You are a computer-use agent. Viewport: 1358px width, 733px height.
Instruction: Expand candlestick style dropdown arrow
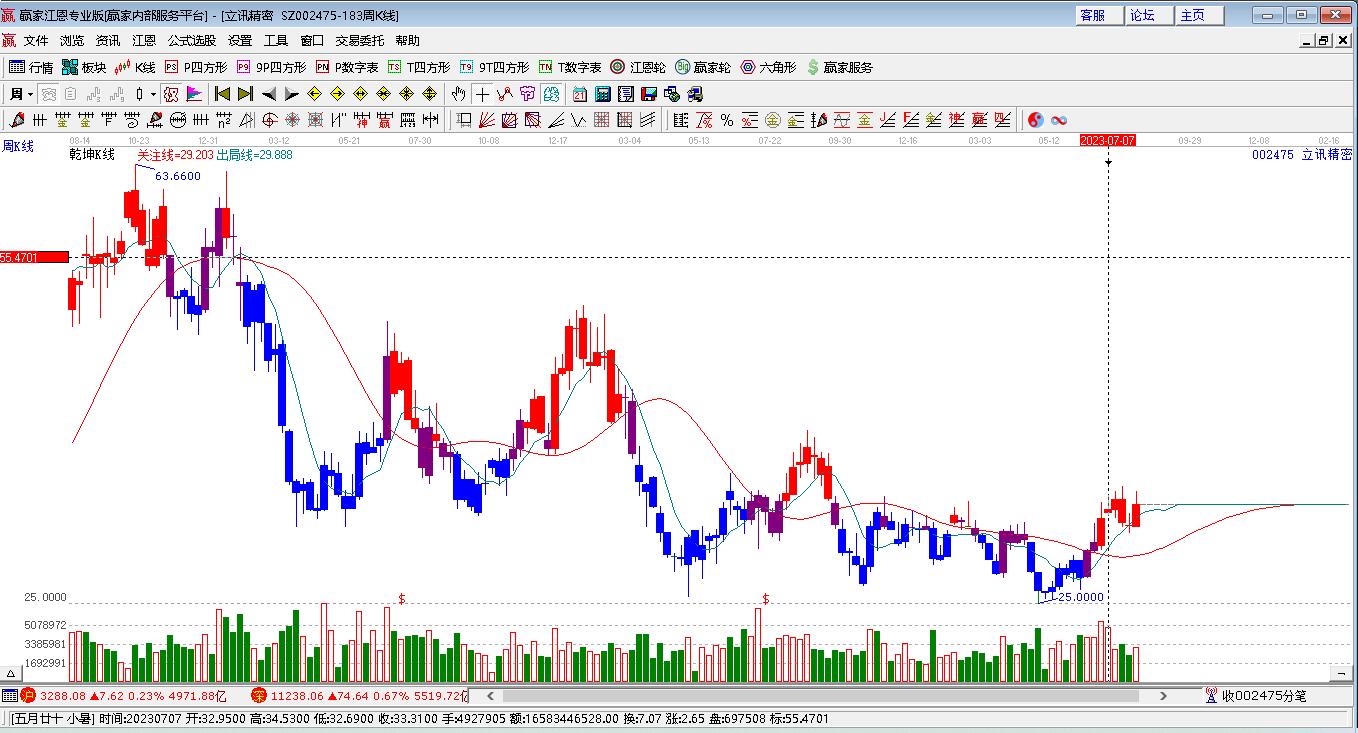pos(152,94)
